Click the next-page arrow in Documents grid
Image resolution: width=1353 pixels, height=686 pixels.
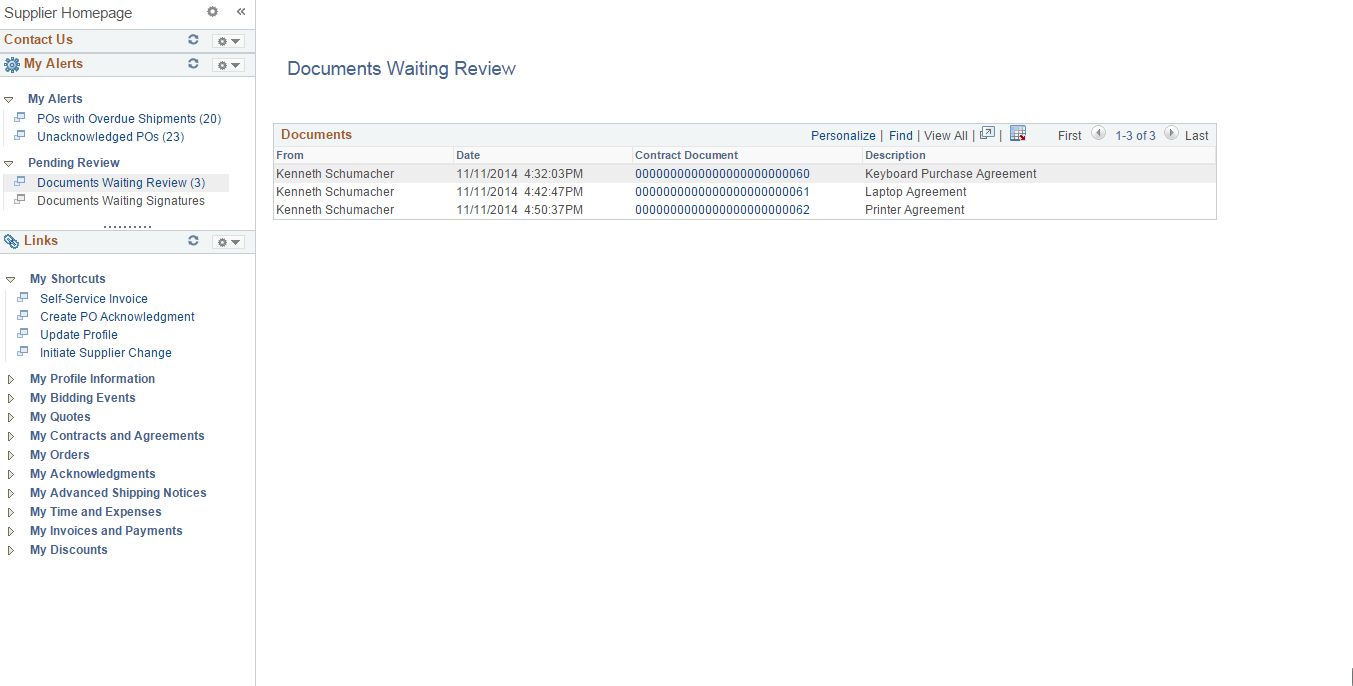(x=1170, y=133)
